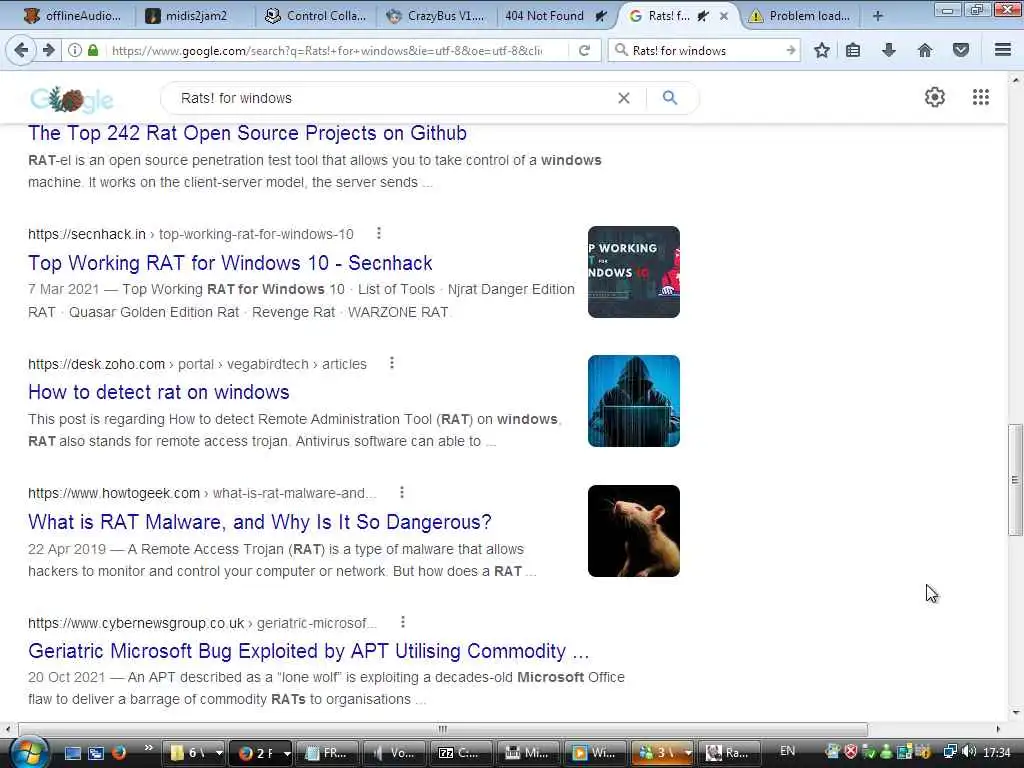Open the FR... taskbar window button
The height and width of the screenshot is (768, 1024).
pos(327,753)
